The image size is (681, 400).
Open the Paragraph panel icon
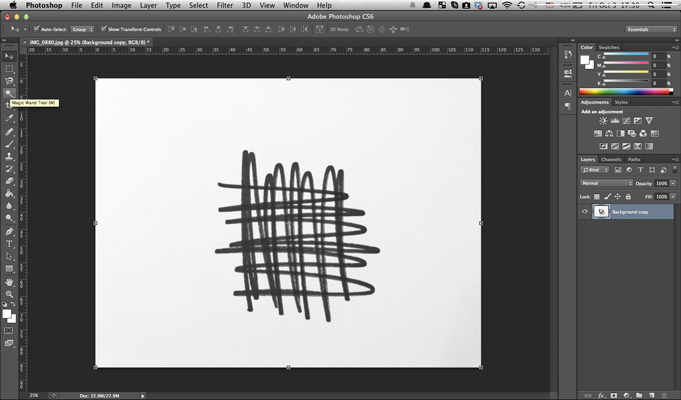pyautogui.click(x=568, y=106)
